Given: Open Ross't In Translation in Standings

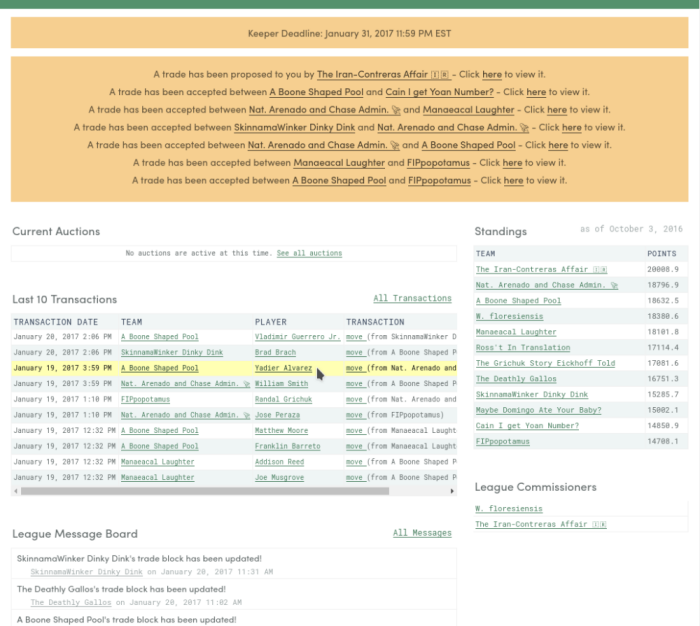Looking at the screenshot, I should point(523,347).
